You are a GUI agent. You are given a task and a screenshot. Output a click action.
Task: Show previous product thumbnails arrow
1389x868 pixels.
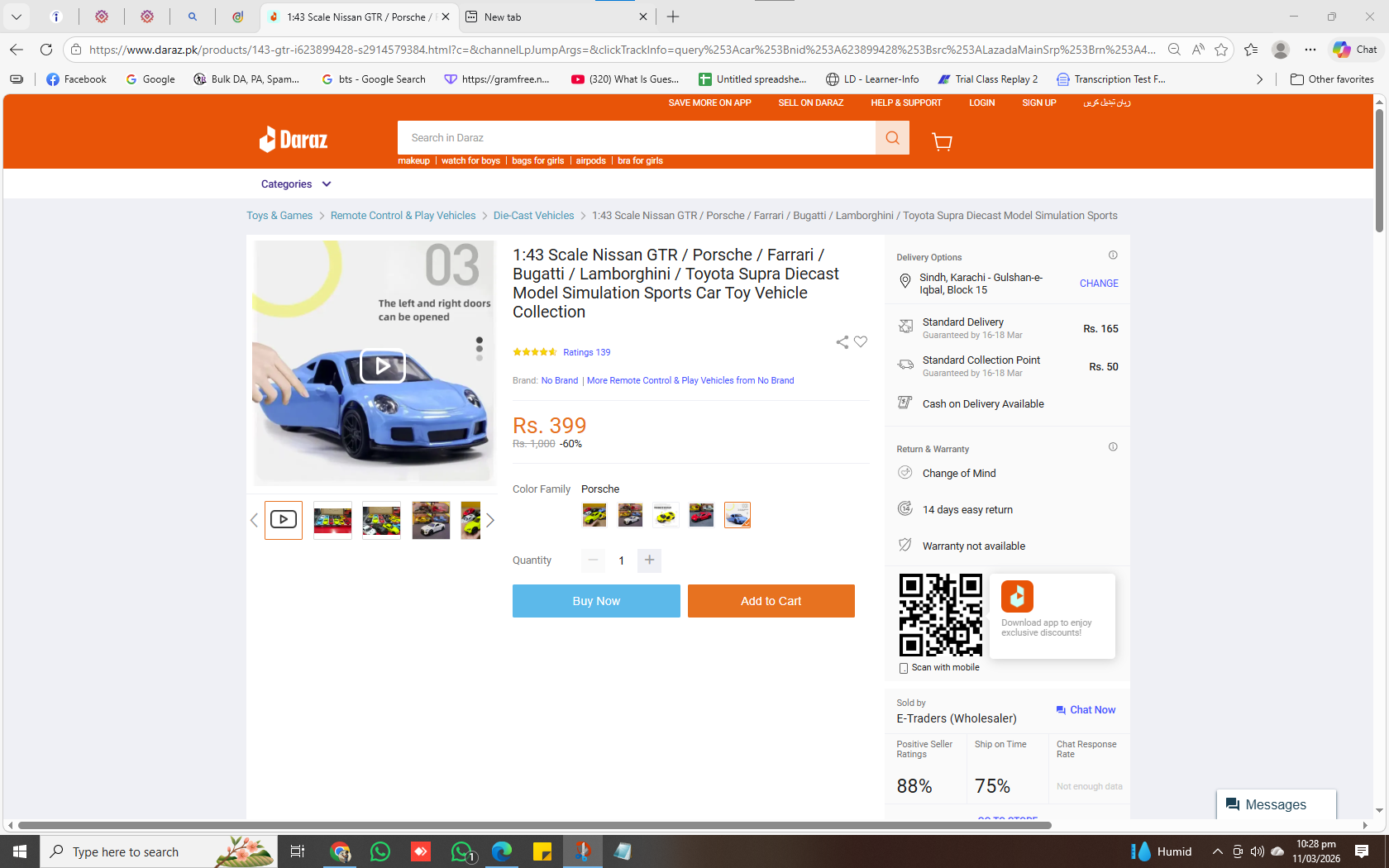[x=254, y=520]
